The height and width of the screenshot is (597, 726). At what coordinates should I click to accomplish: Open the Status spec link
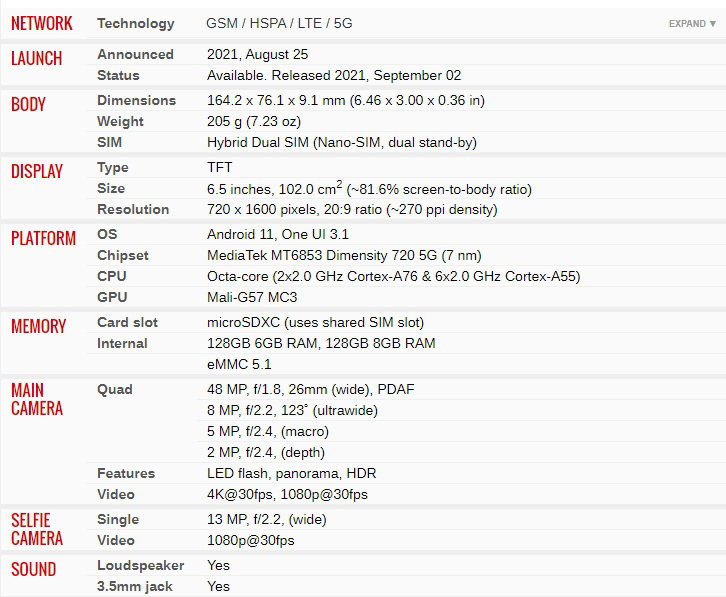[118, 75]
